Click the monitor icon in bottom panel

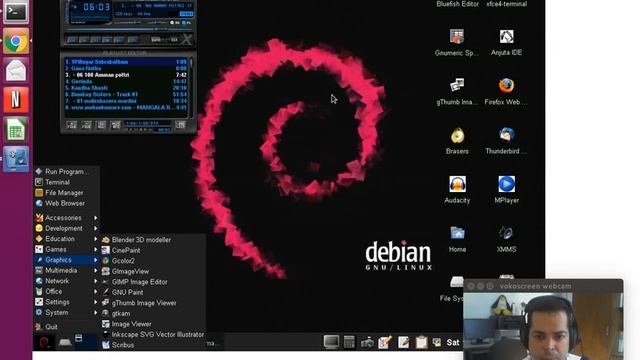(331, 342)
